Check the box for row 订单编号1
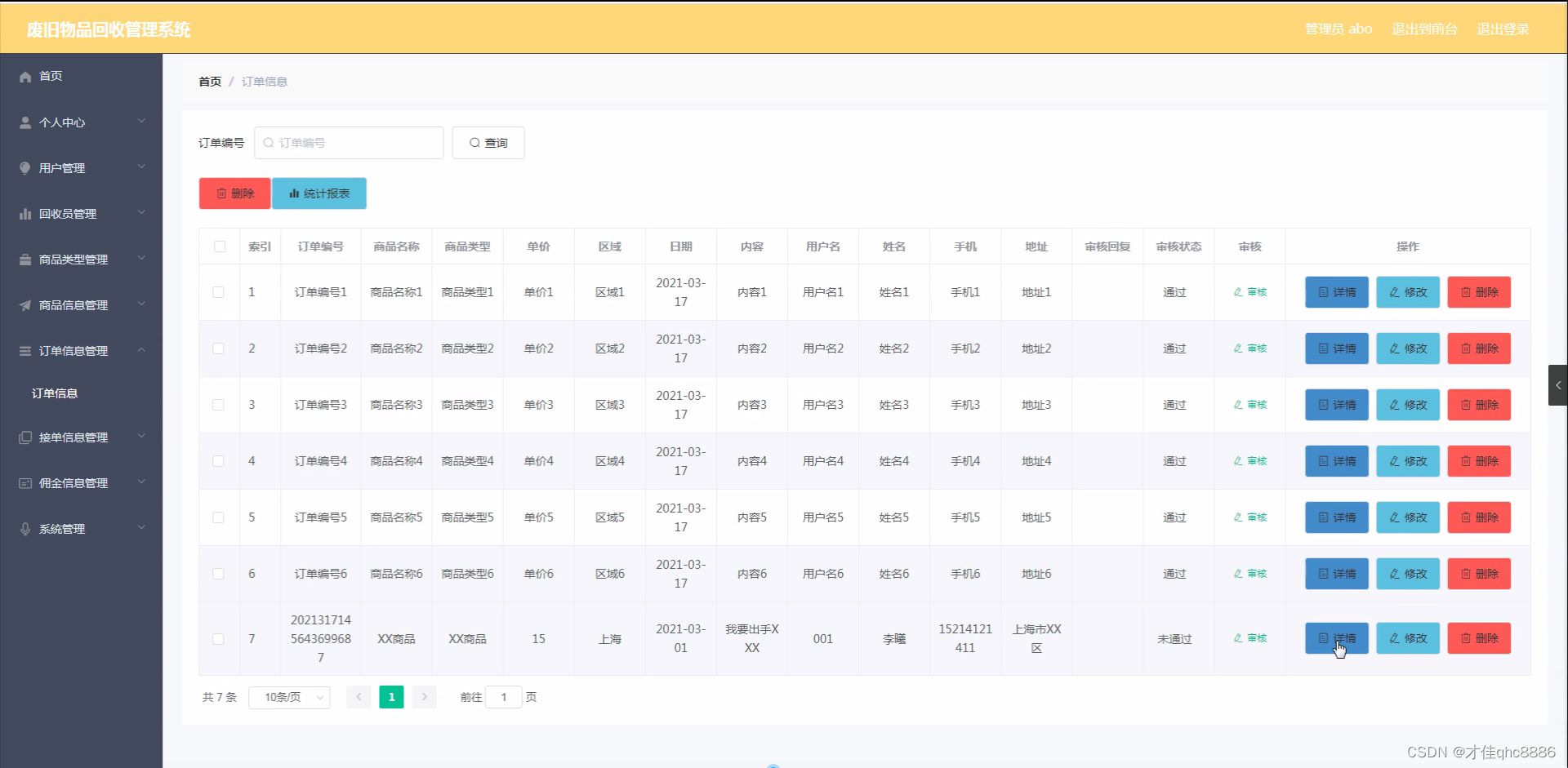 pos(218,292)
